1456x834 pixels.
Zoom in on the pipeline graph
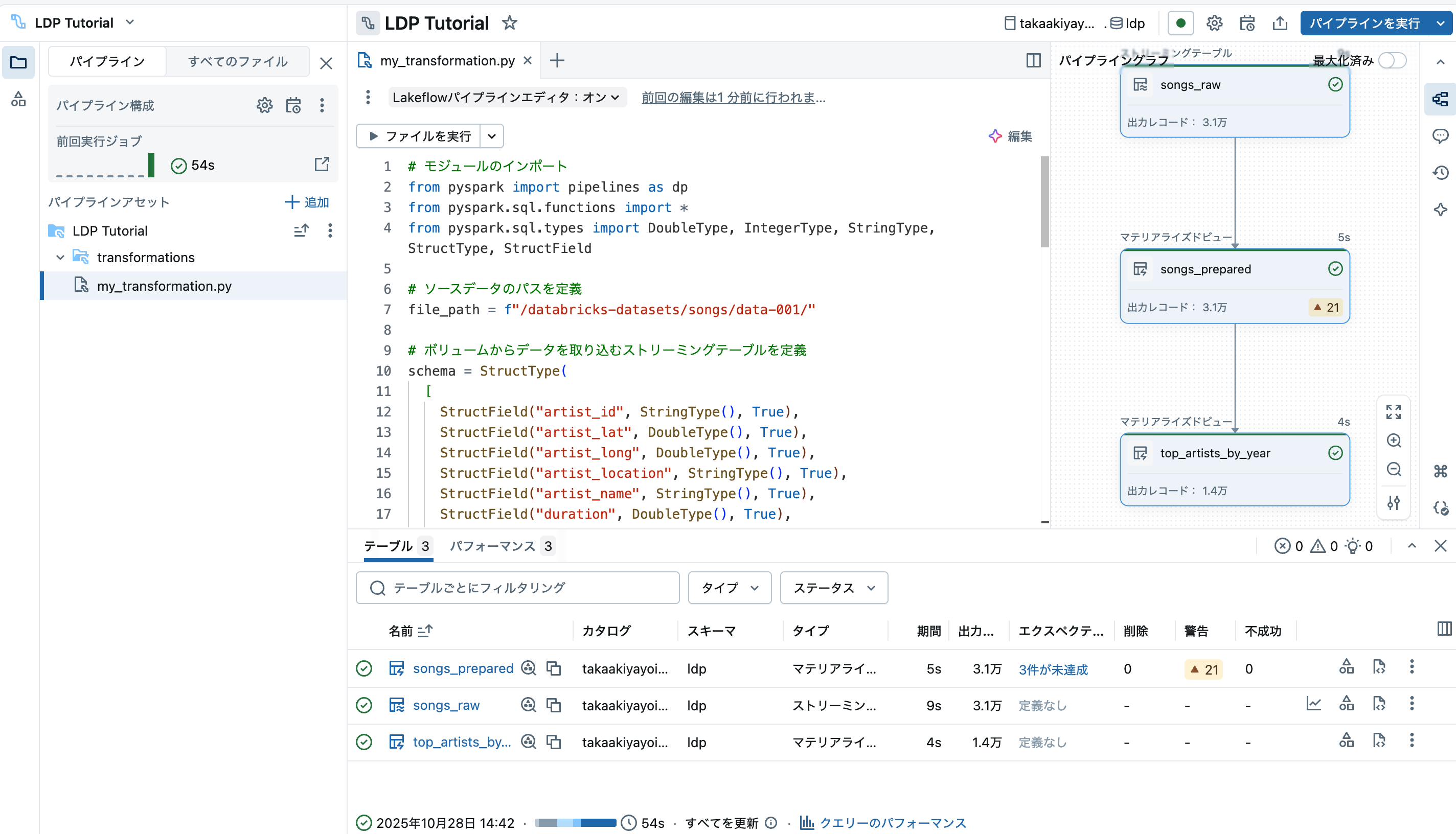1394,441
